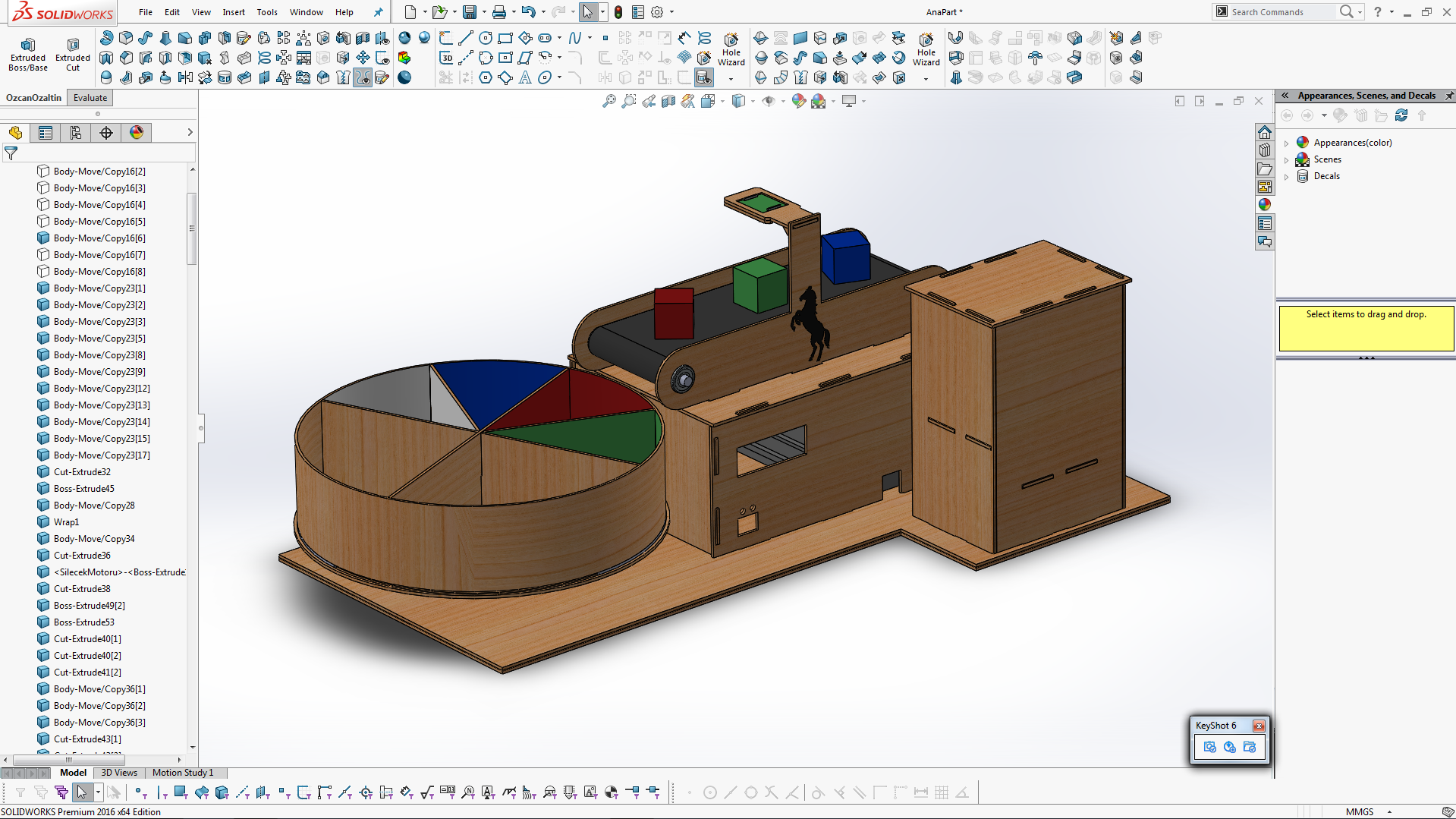The width and height of the screenshot is (1456, 819).
Task: Expand the Decals node
Action: [x=1286, y=176]
